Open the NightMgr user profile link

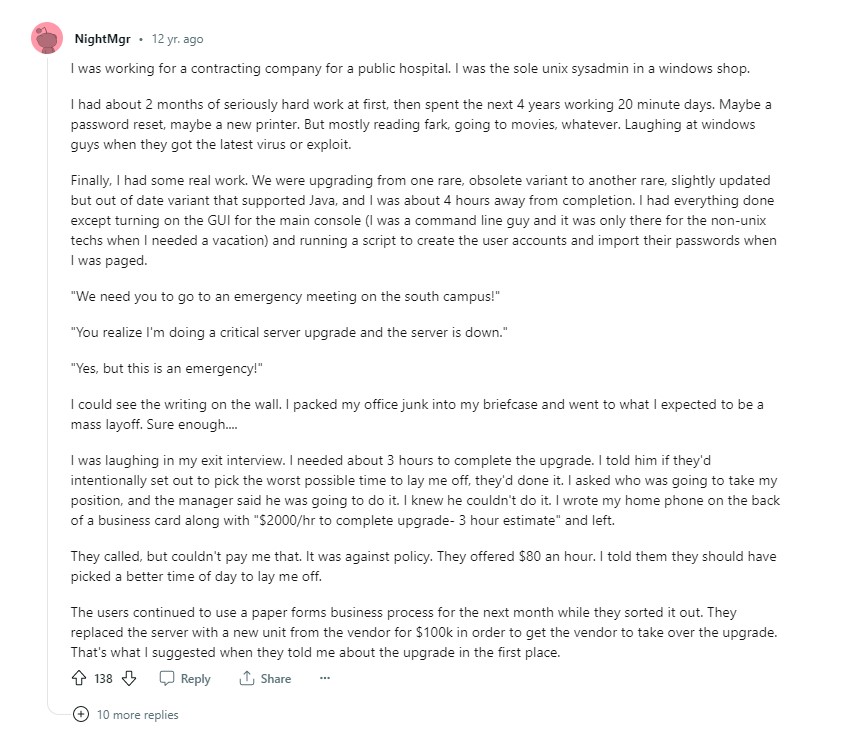[103, 39]
